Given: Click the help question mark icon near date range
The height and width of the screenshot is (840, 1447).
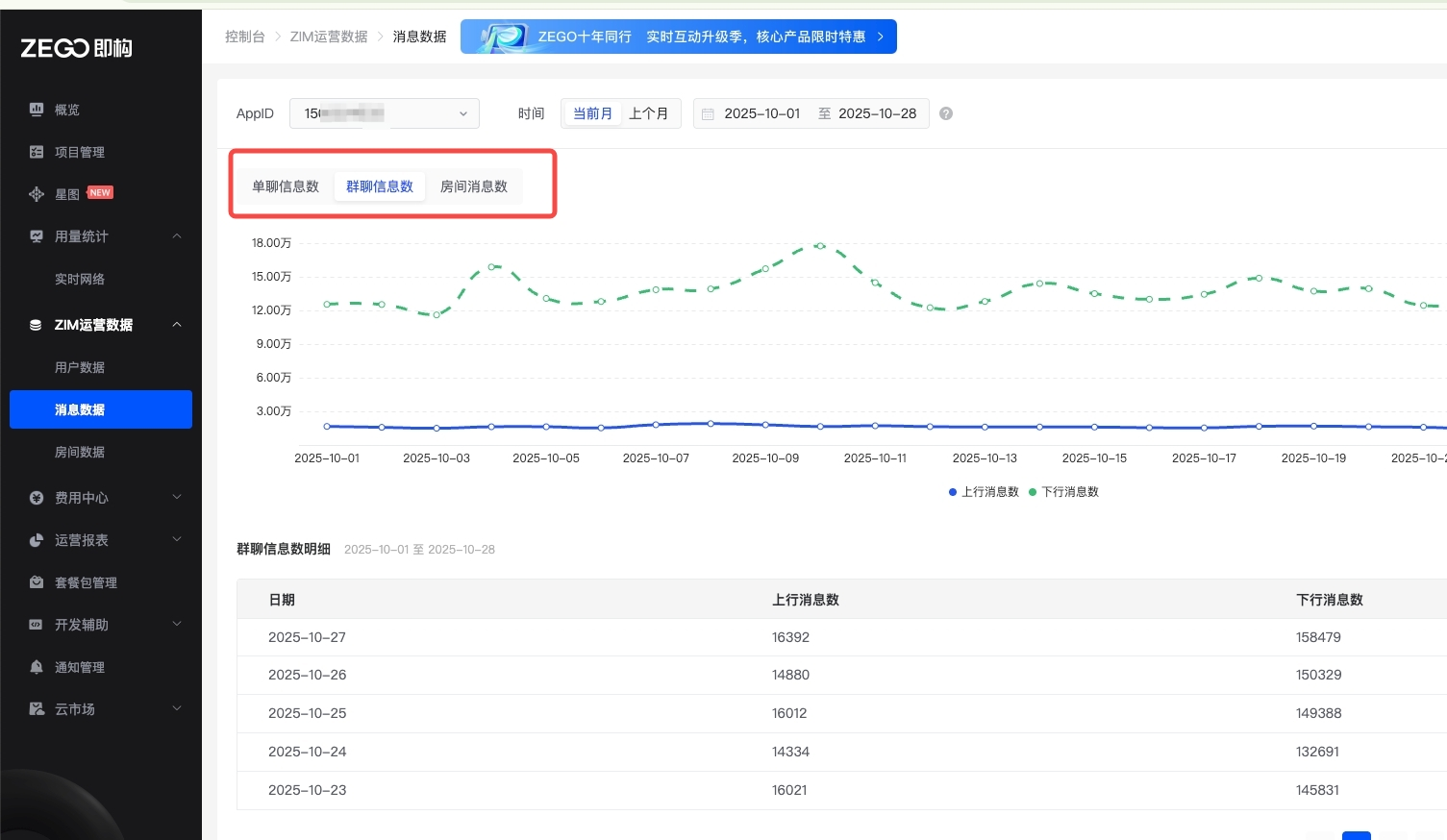Looking at the screenshot, I should click(946, 113).
